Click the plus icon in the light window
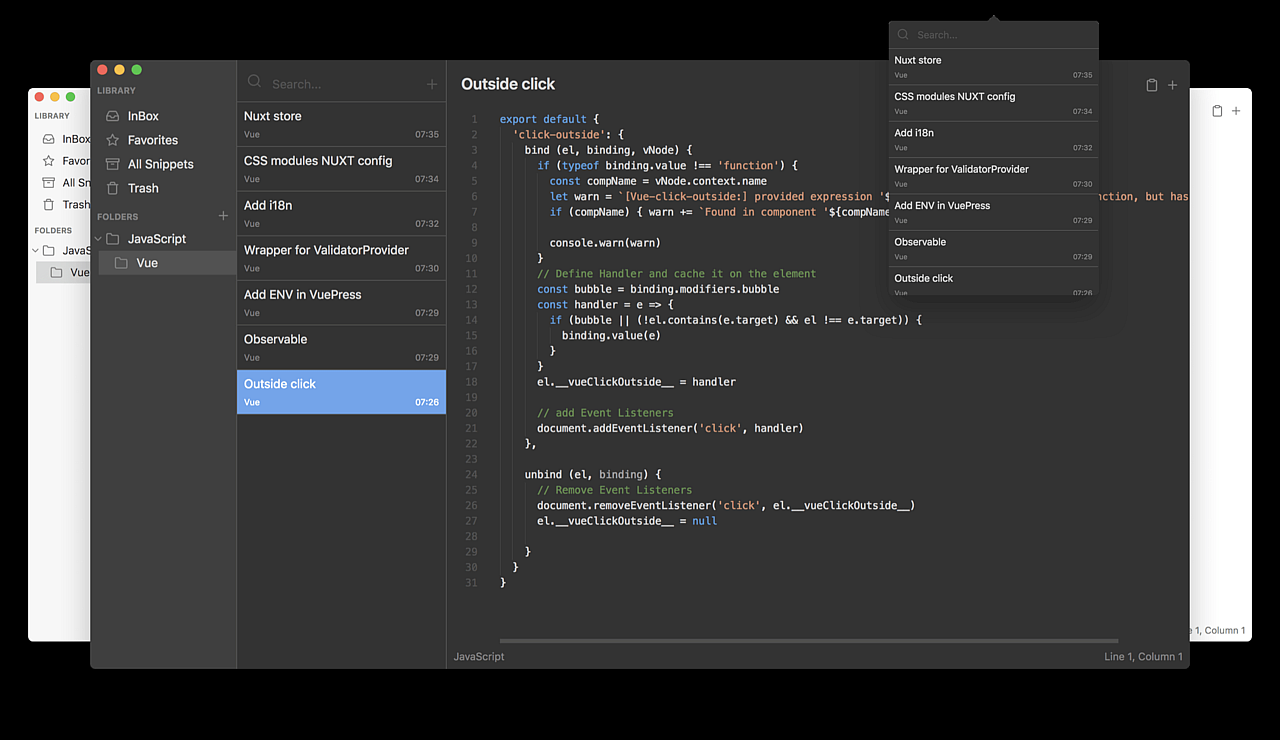 (x=1236, y=111)
